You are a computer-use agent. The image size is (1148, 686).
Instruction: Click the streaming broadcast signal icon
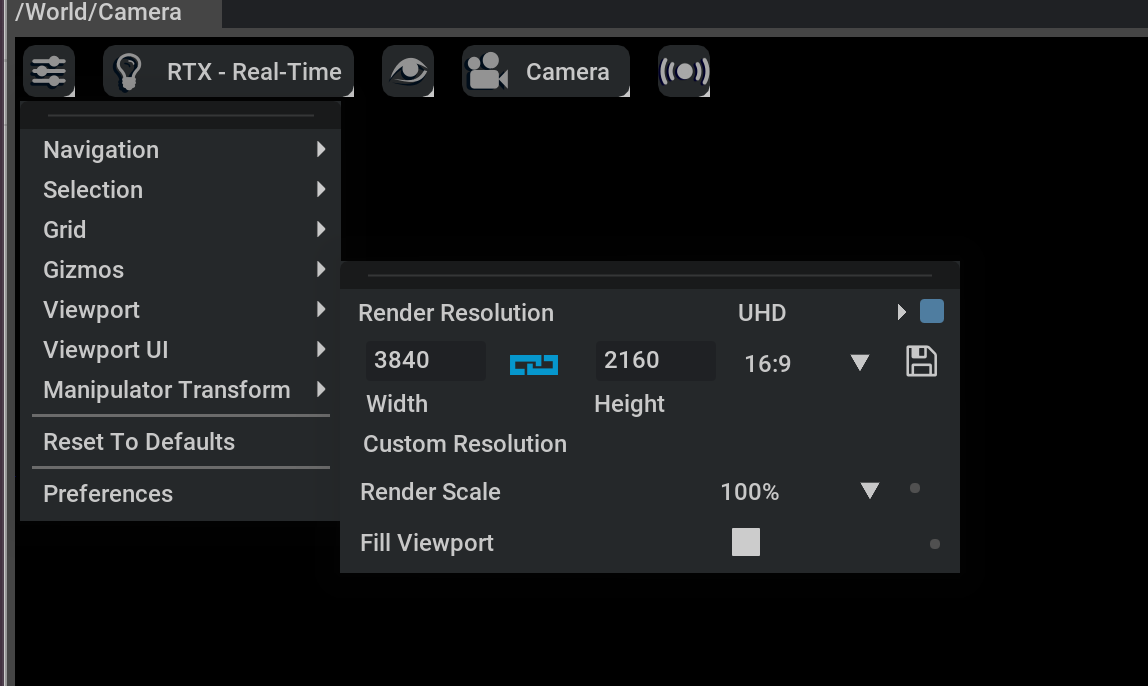pyautogui.click(x=684, y=71)
